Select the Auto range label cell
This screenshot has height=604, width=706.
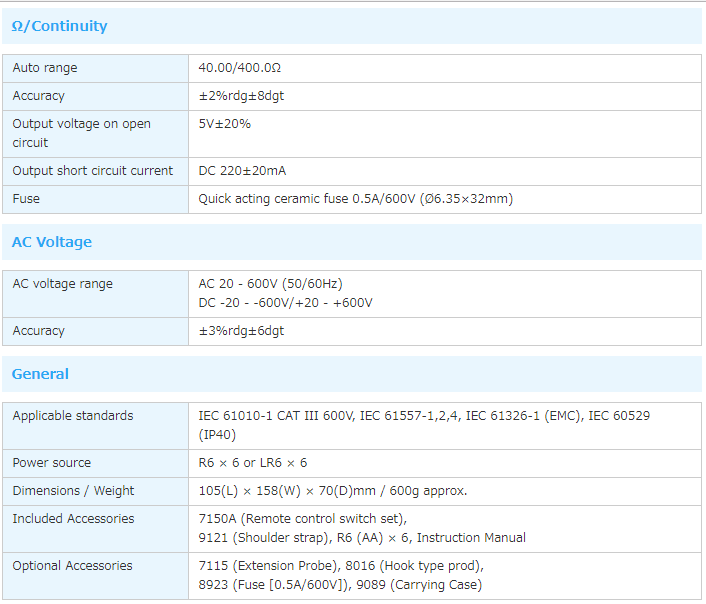[45, 68]
